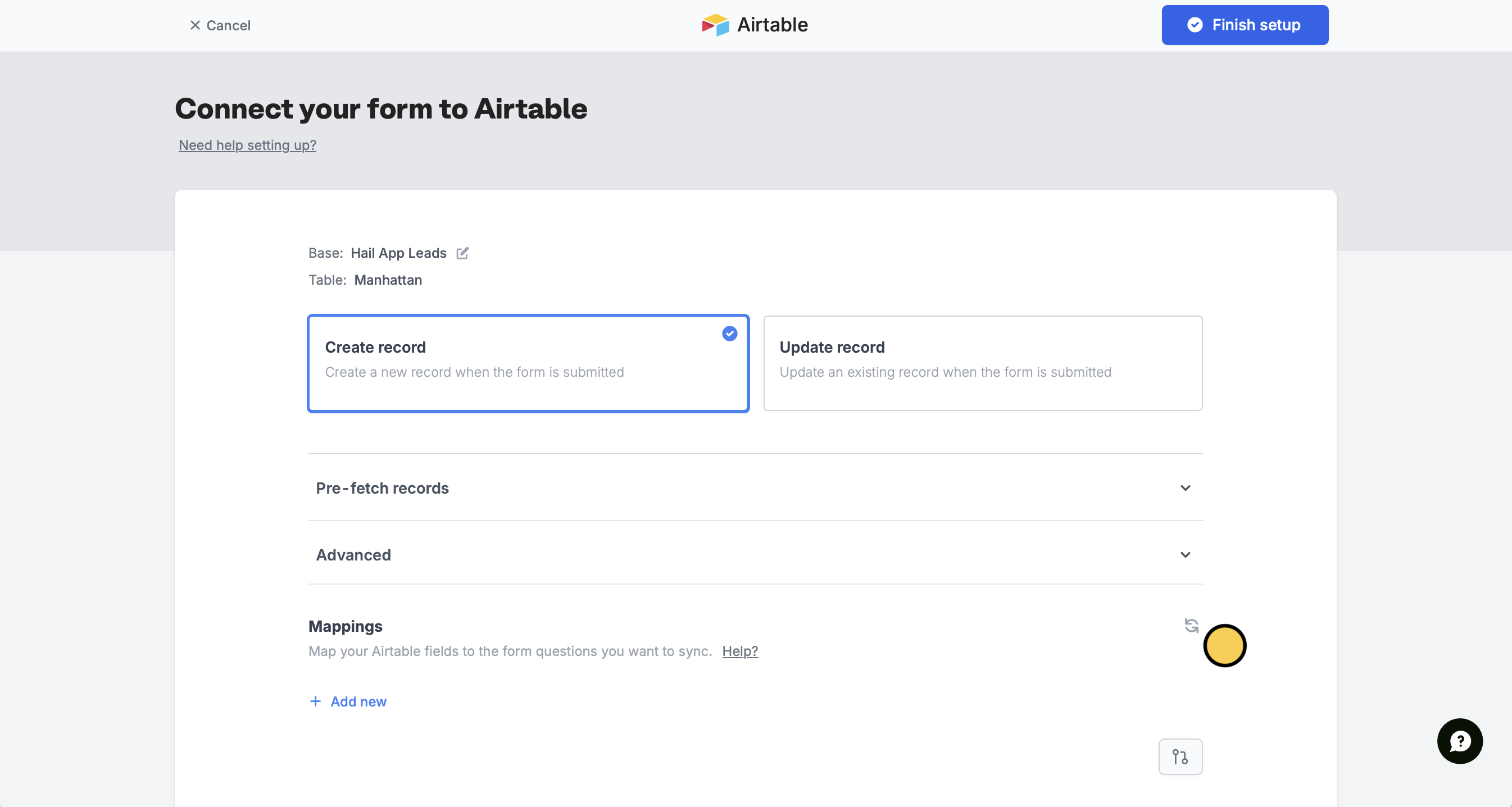The width and height of the screenshot is (1512, 807).
Task: Click the Mappings section heading
Action: [345, 626]
